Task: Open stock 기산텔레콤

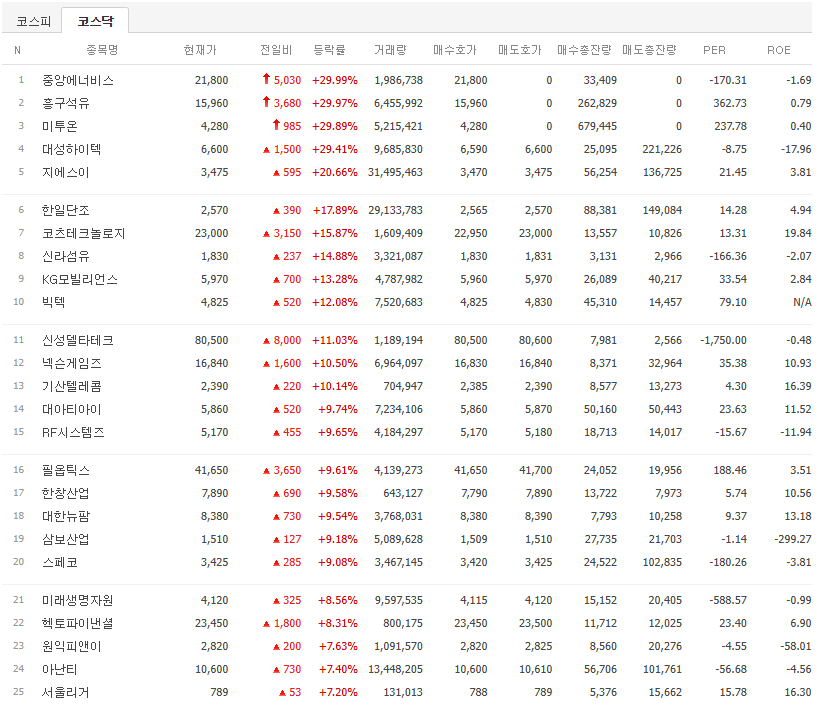Action: click(72, 387)
